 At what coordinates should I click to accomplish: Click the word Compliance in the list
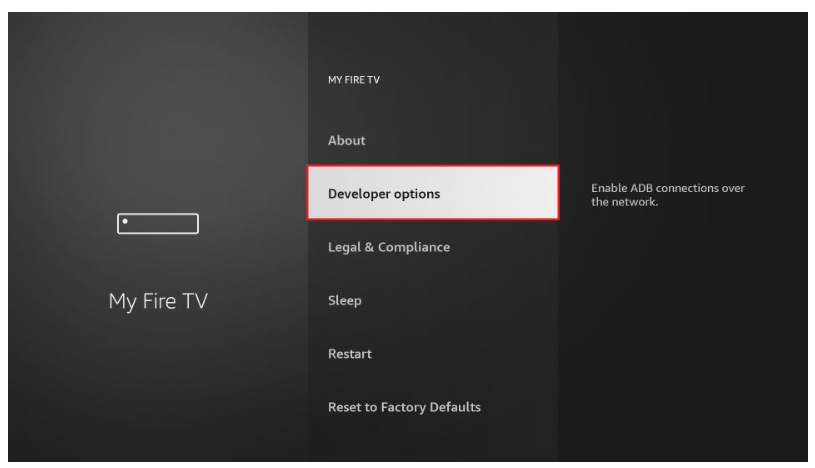[x=414, y=248]
